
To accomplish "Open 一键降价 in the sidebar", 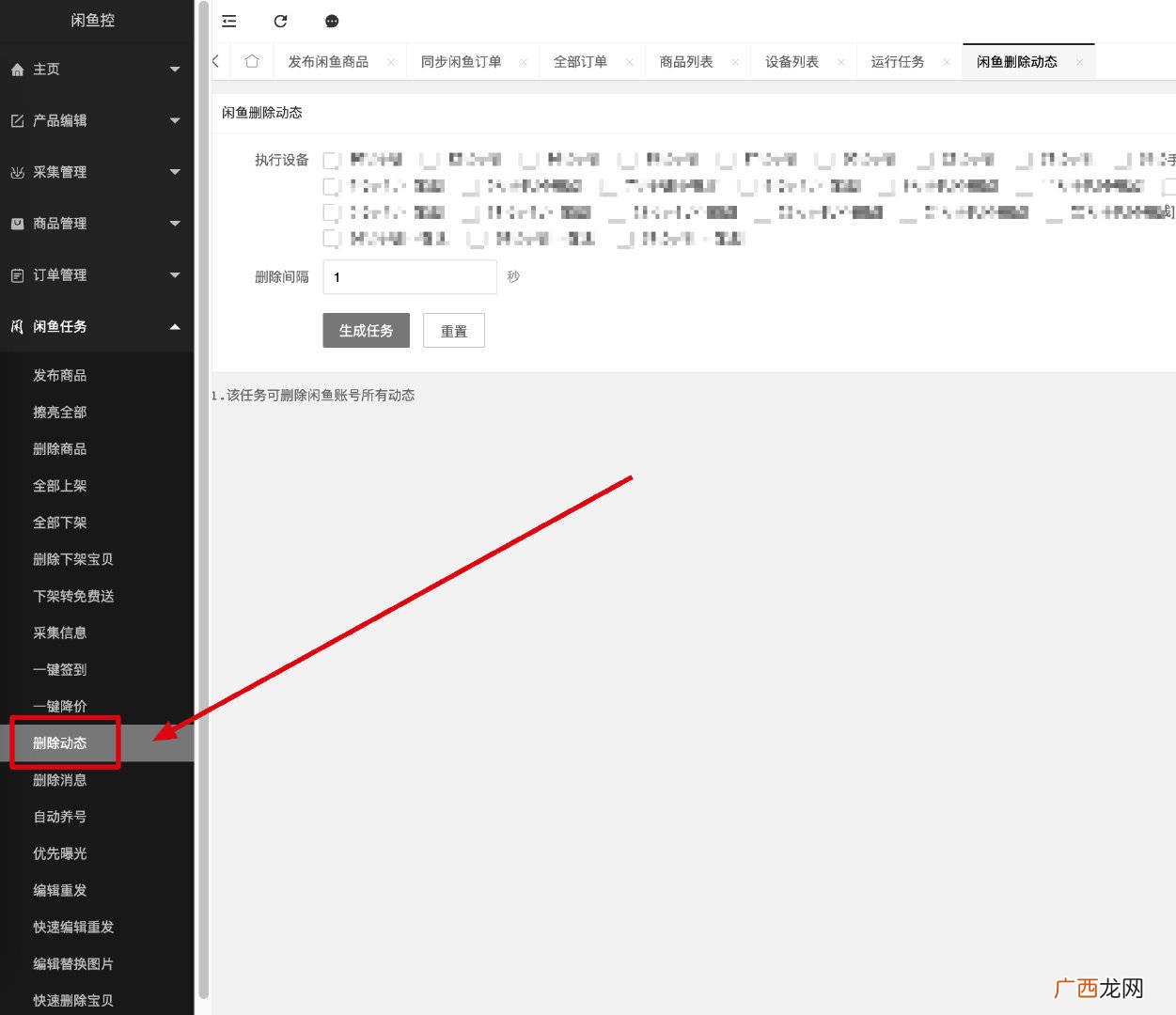I will point(60,706).
